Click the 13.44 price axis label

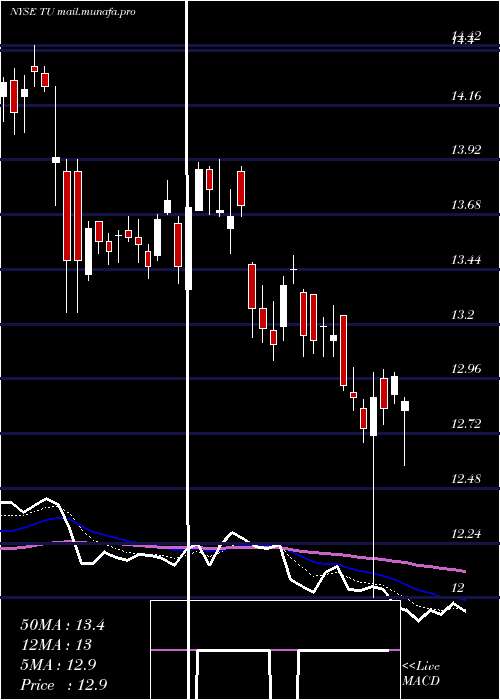tap(466, 259)
